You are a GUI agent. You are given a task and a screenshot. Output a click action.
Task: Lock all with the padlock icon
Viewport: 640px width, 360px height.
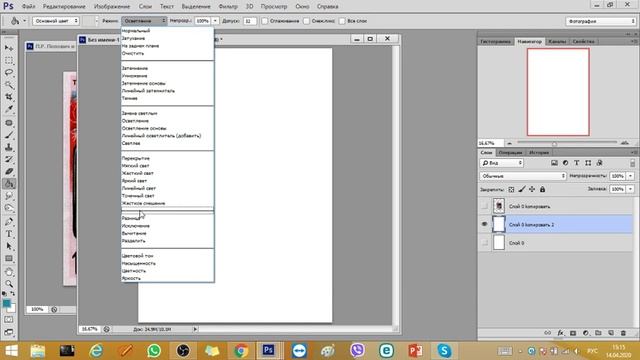pos(542,189)
